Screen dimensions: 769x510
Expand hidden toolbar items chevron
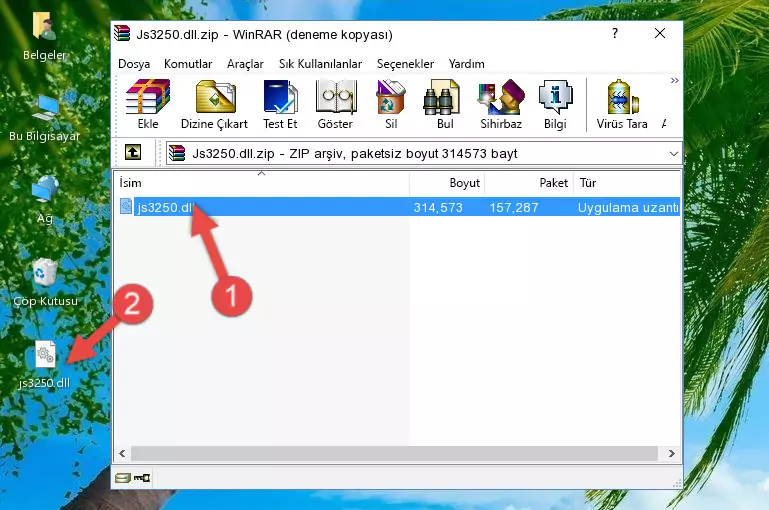[675, 80]
